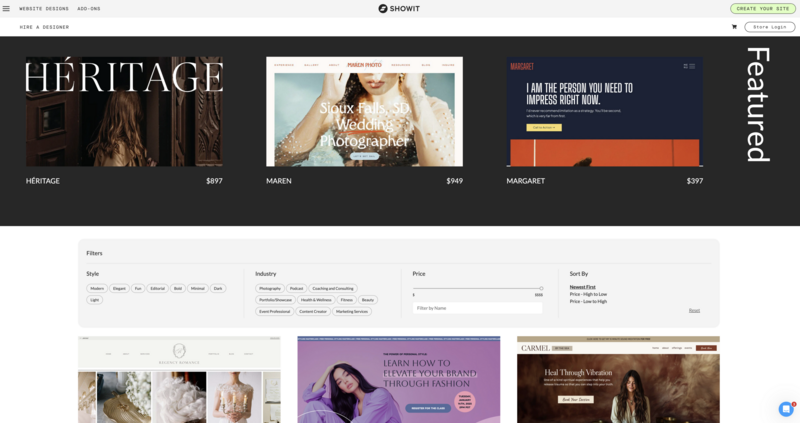Click the price slider max handle
800x423 pixels.
[x=541, y=288]
